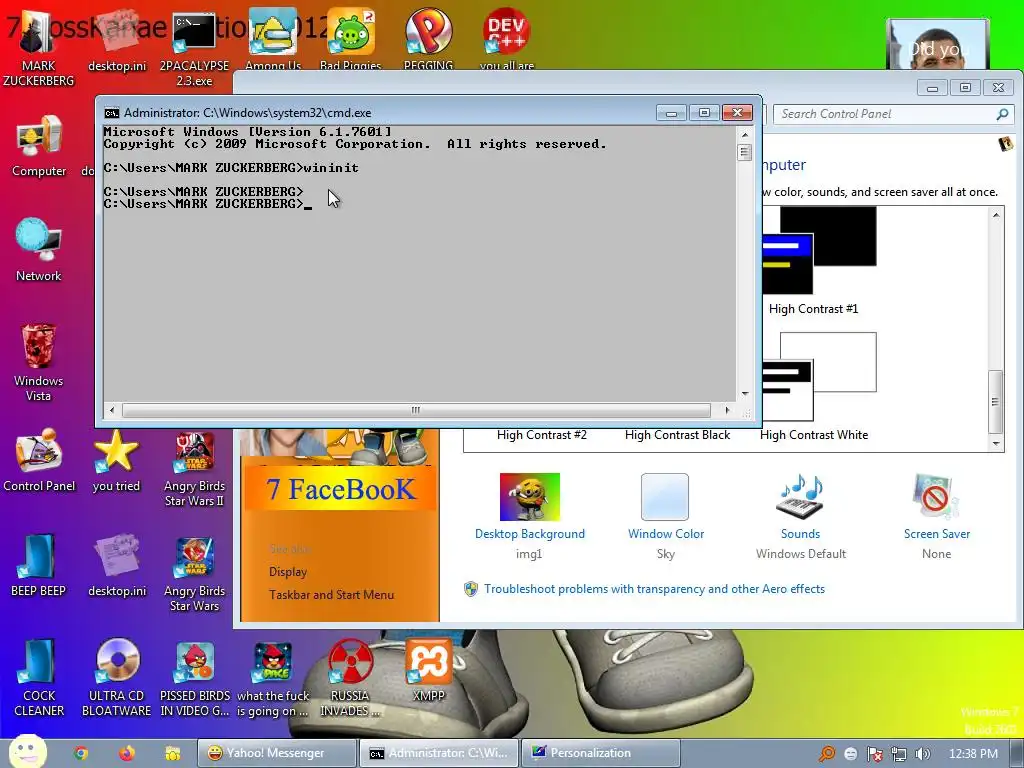Click cmd horizontal scrollbar right arrow
The image size is (1024, 768).
pyautogui.click(x=727, y=410)
